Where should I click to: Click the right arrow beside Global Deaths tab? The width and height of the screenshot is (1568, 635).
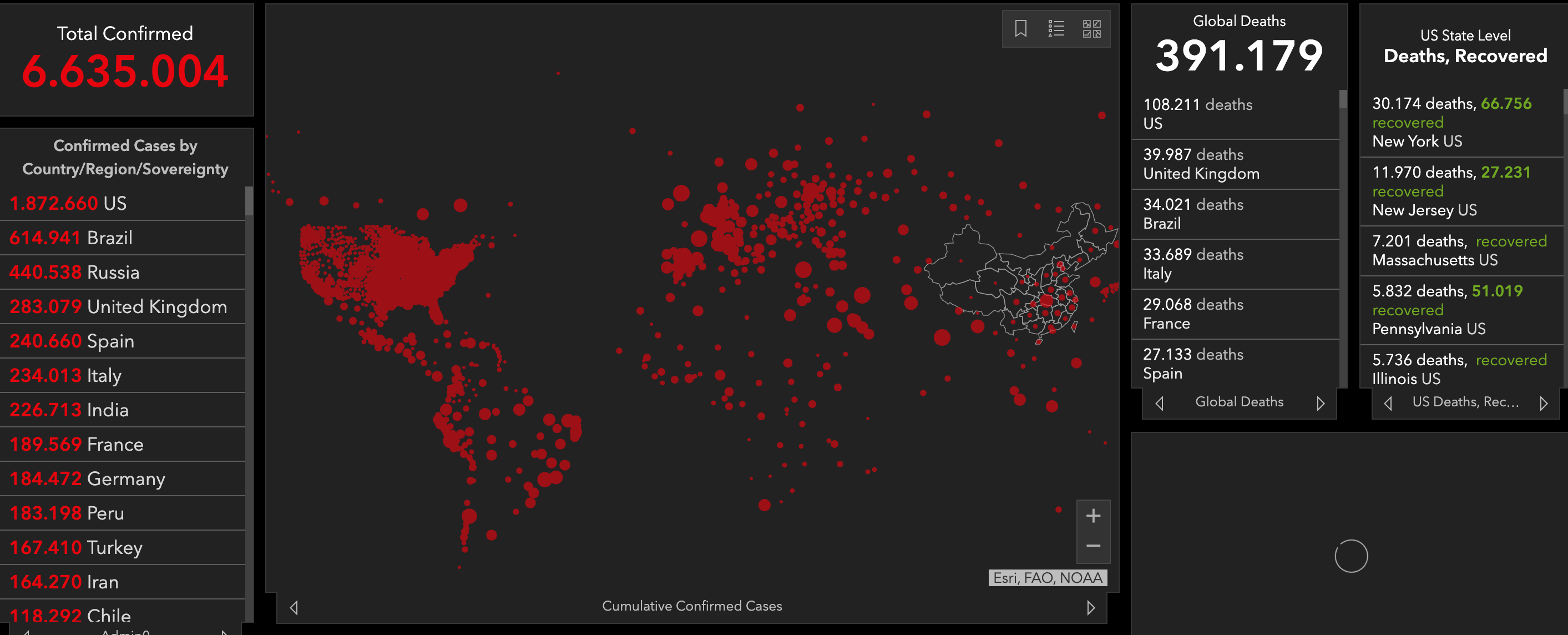pos(1319,403)
